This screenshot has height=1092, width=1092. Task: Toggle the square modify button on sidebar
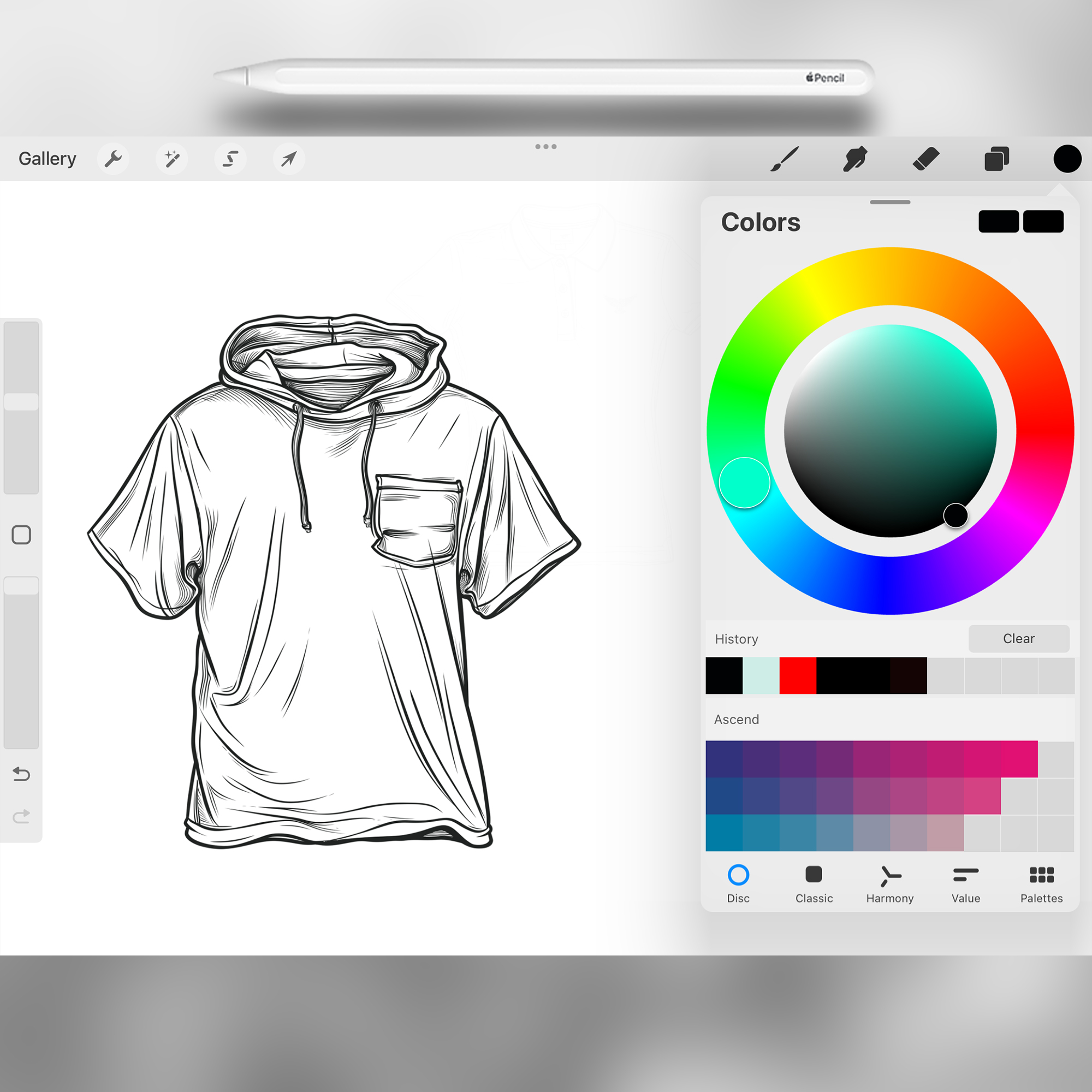point(21,535)
